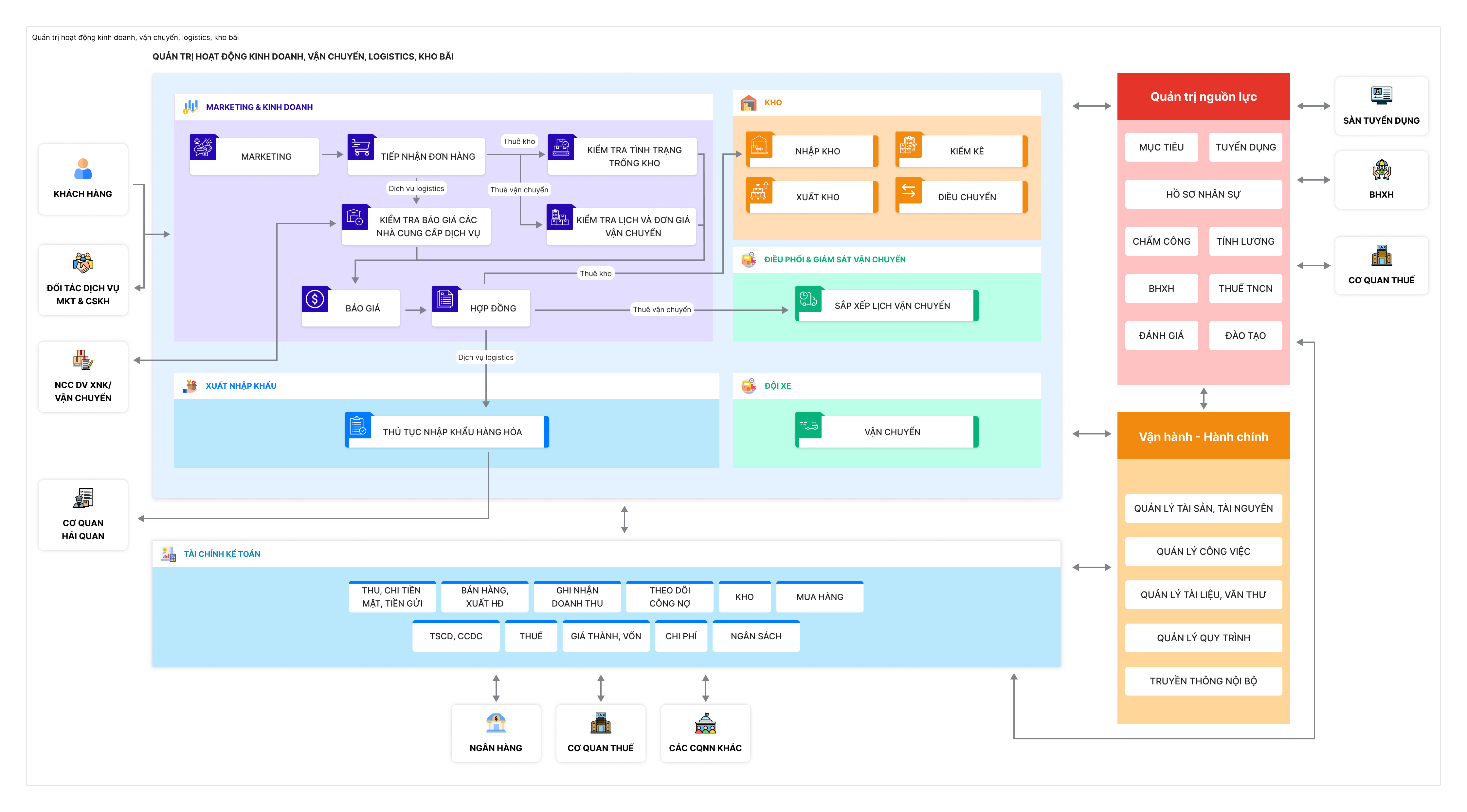Click the Điều chuyển swap arrows icon
Viewport: 1467px width, 812px height.
tap(908, 191)
